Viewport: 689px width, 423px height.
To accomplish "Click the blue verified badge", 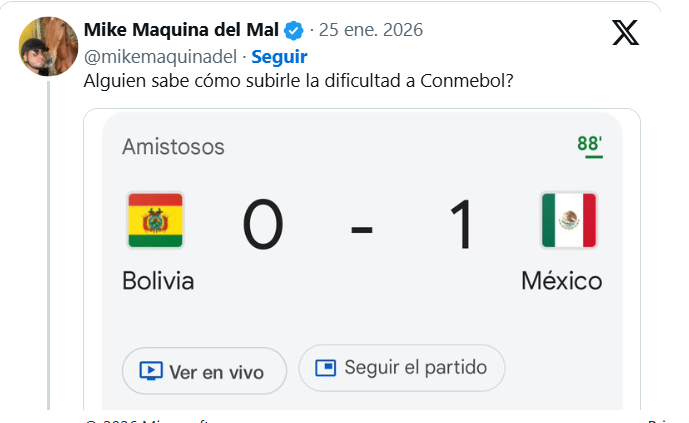I will [x=295, y=30].
